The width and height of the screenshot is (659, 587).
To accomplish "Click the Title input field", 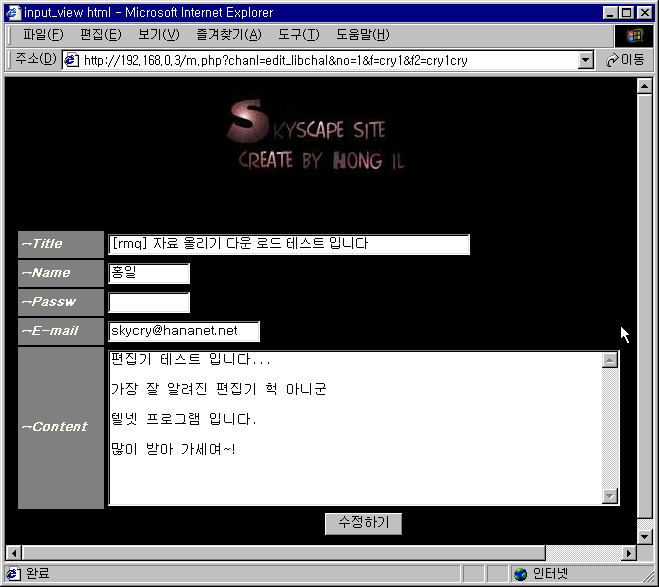I will 289,244.
